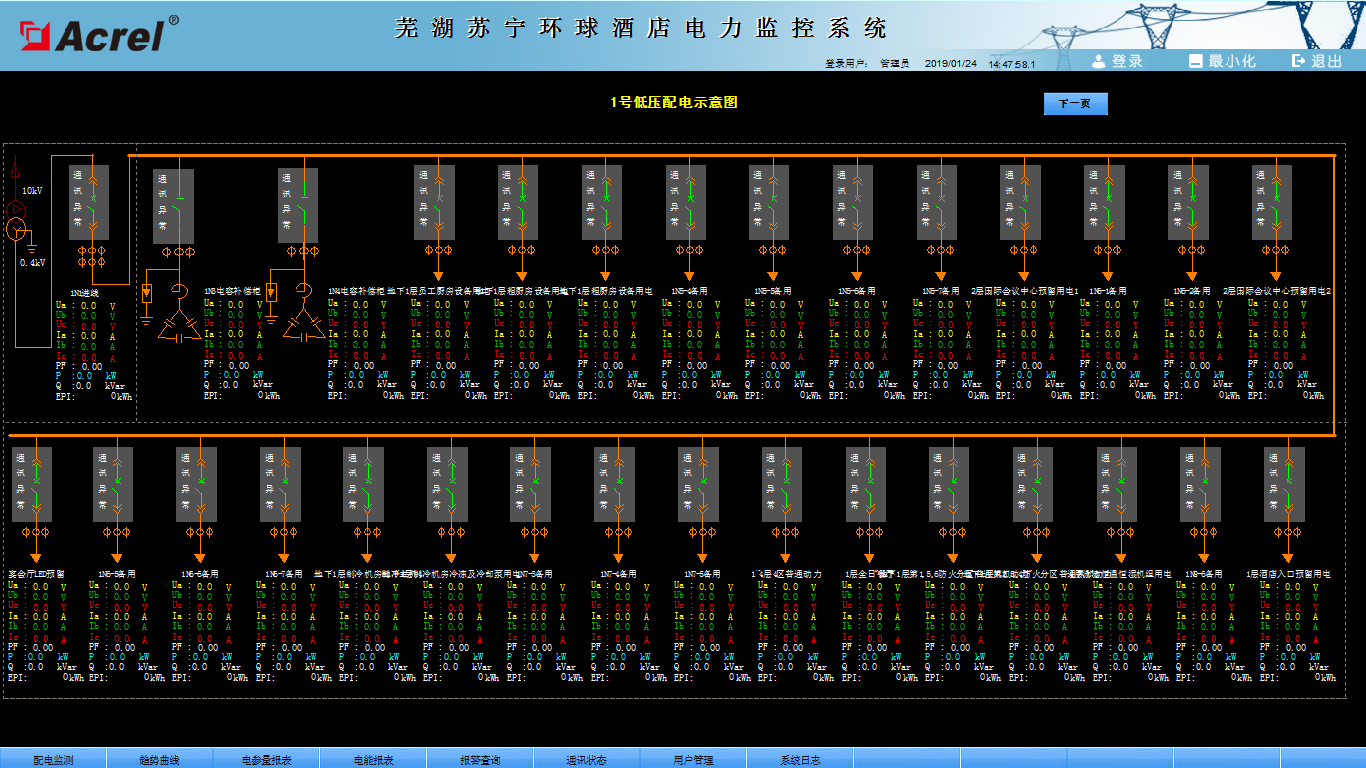
Task: Click the 登录 login button
Action: 1117,61
